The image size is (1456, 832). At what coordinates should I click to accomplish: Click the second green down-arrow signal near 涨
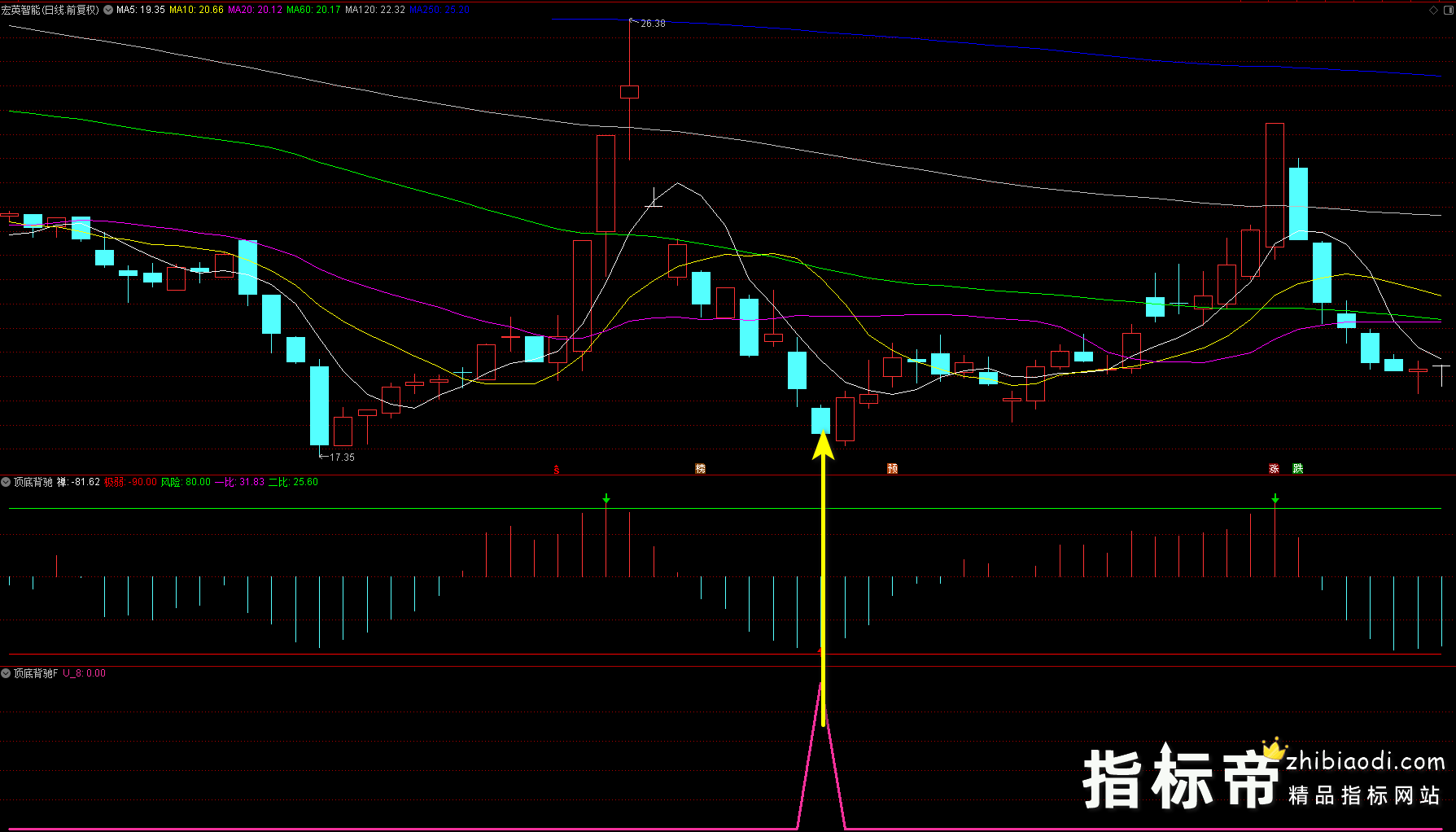click(x=1275, y=498)
